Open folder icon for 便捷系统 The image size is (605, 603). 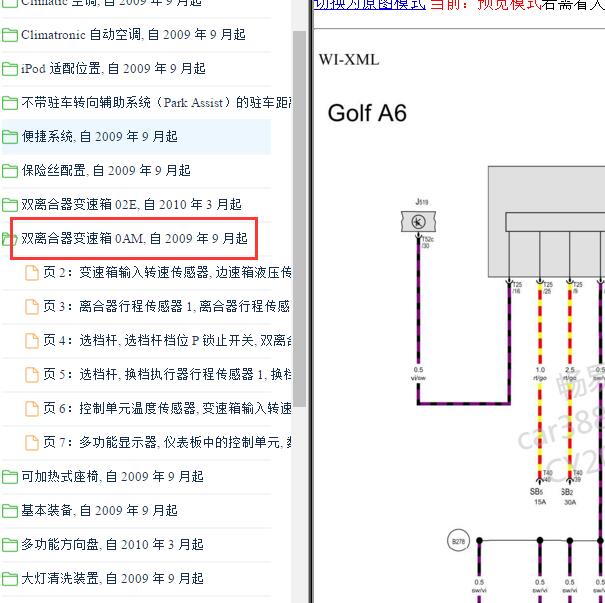click(10, 137)
